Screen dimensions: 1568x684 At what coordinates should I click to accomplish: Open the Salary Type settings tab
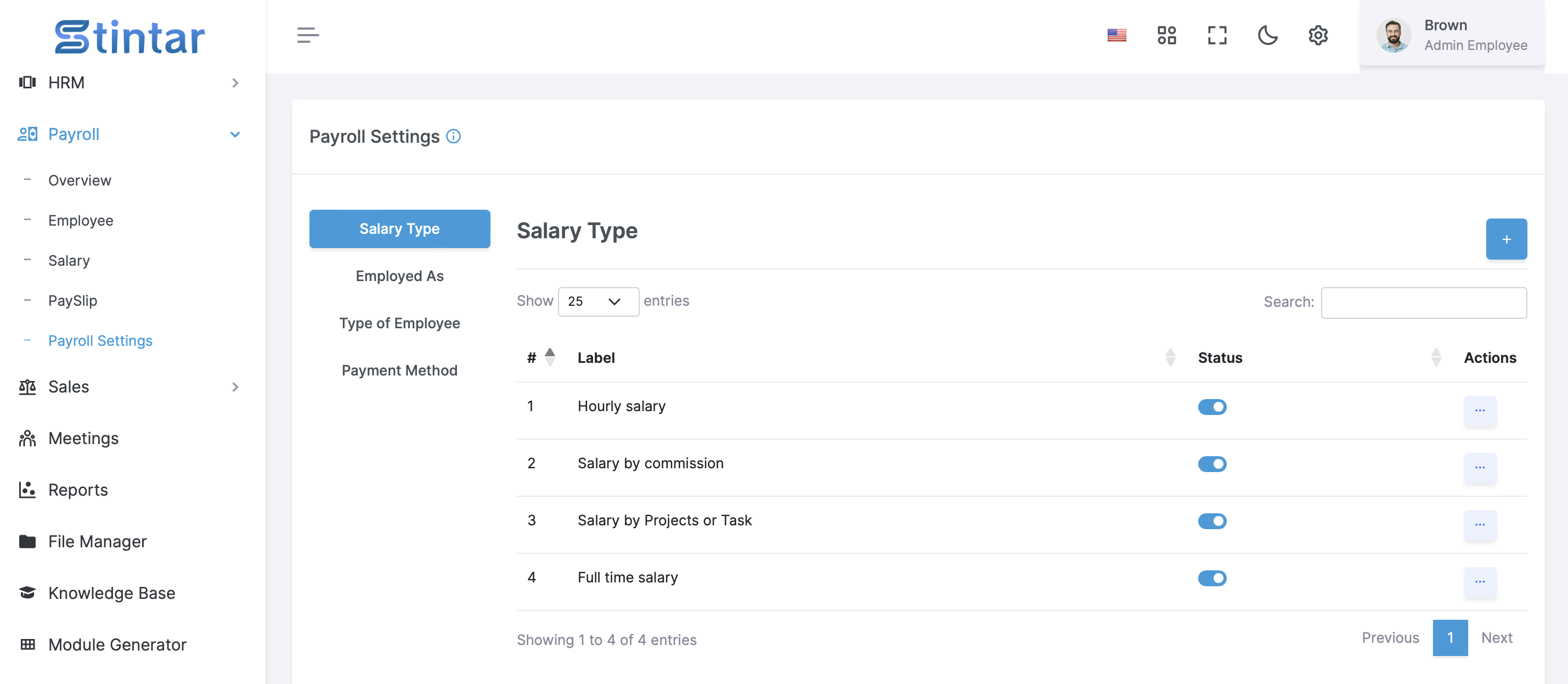(x=399, y=228)
